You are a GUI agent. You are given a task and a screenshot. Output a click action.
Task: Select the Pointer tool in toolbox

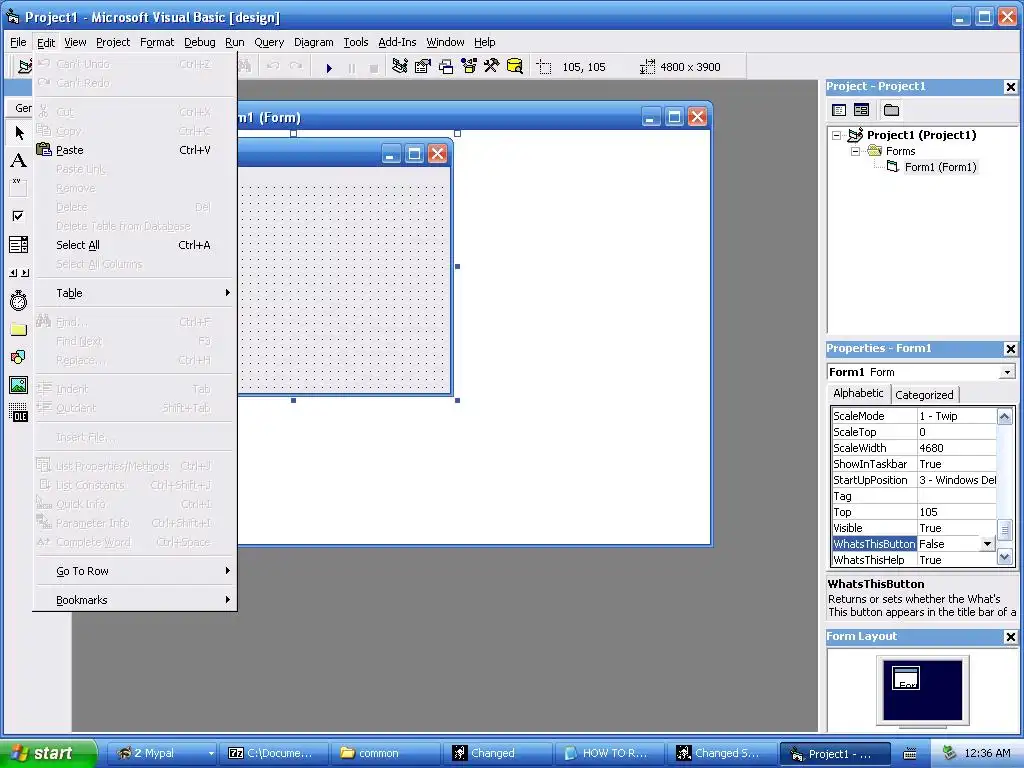click(x=19, y=133)
